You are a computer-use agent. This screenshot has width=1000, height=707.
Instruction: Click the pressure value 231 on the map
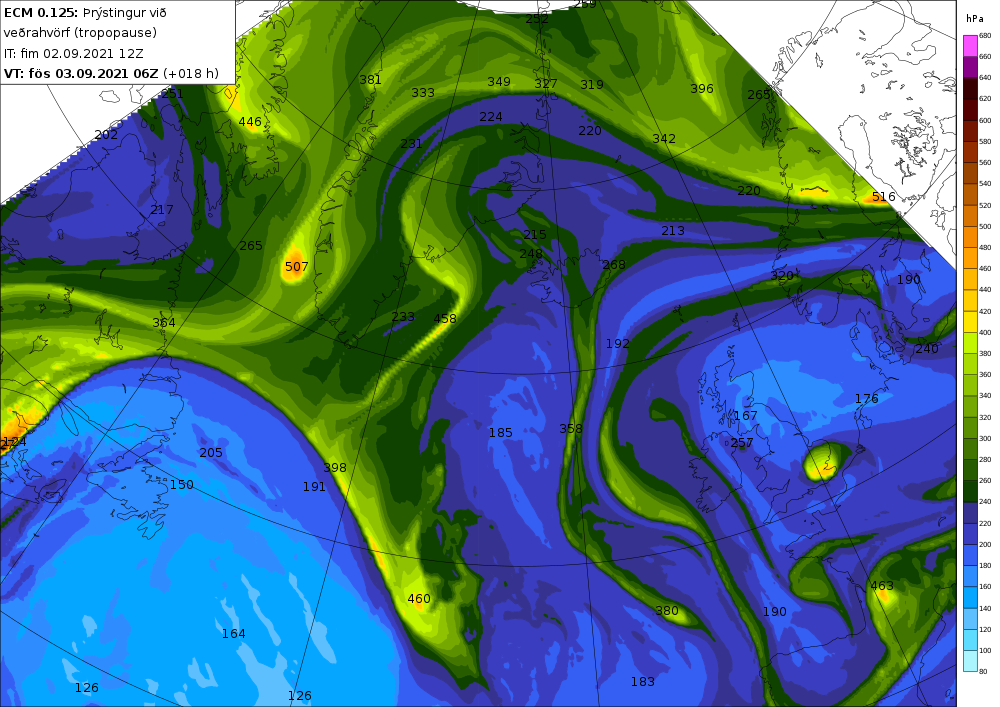[x=411, y=143]
